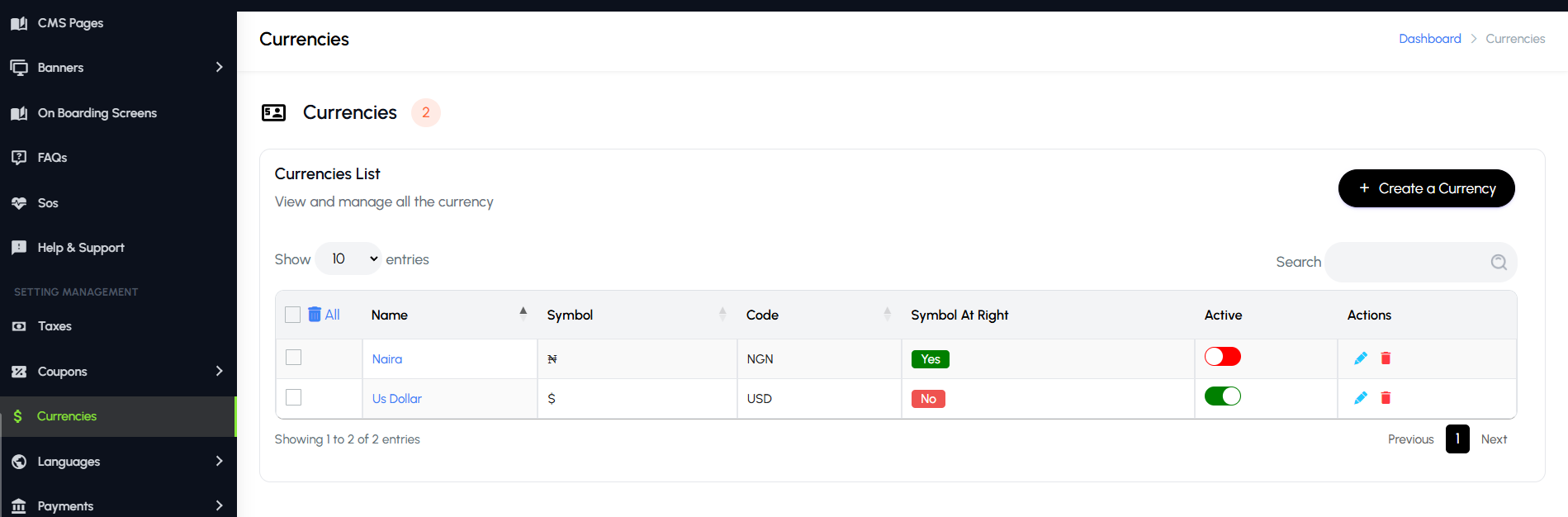The width and height of the screenshot is (1568, 517).
Task: Click the search magnifier icon
Action: point(1499,262)
